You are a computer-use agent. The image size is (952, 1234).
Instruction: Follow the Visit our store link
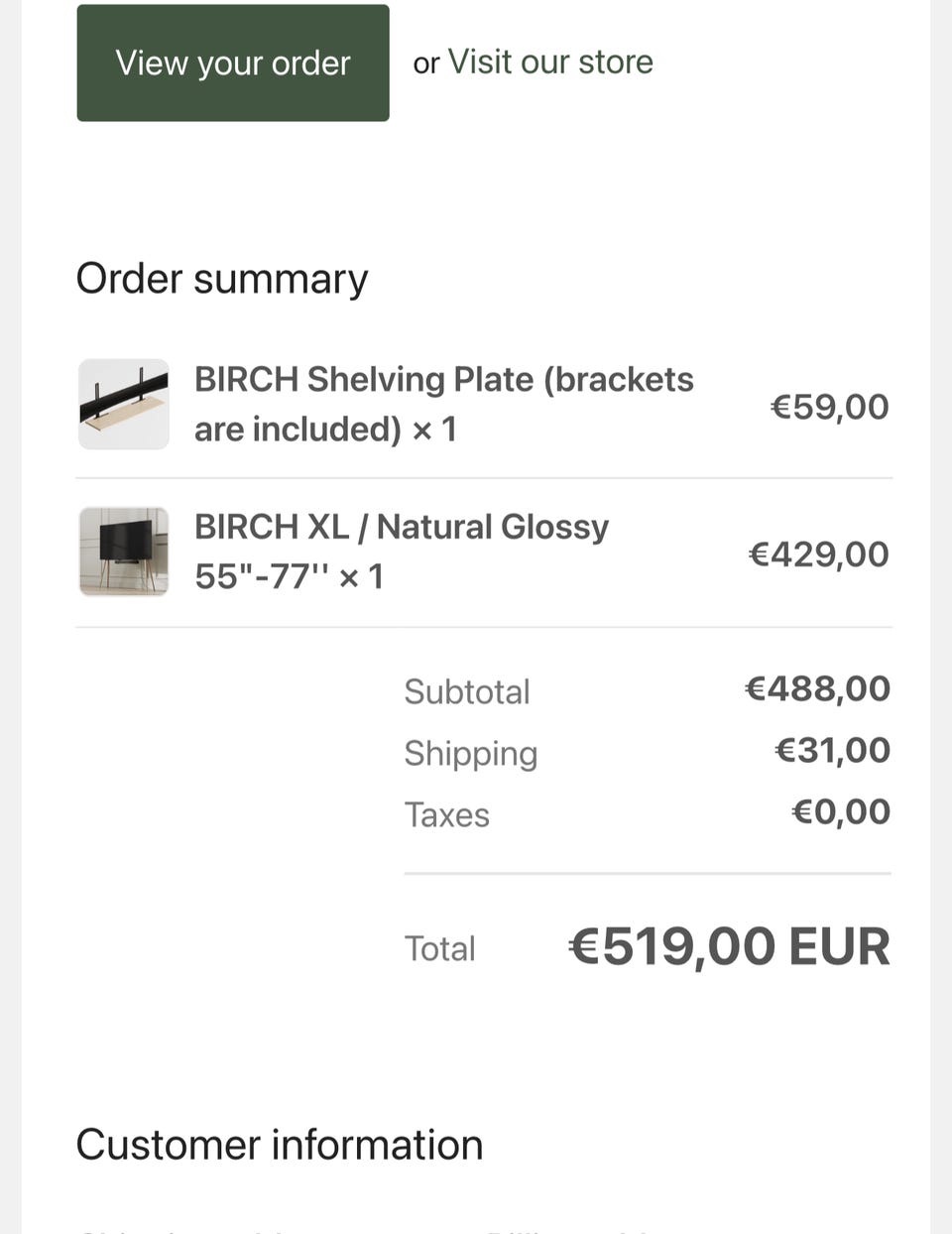[550, 62]
